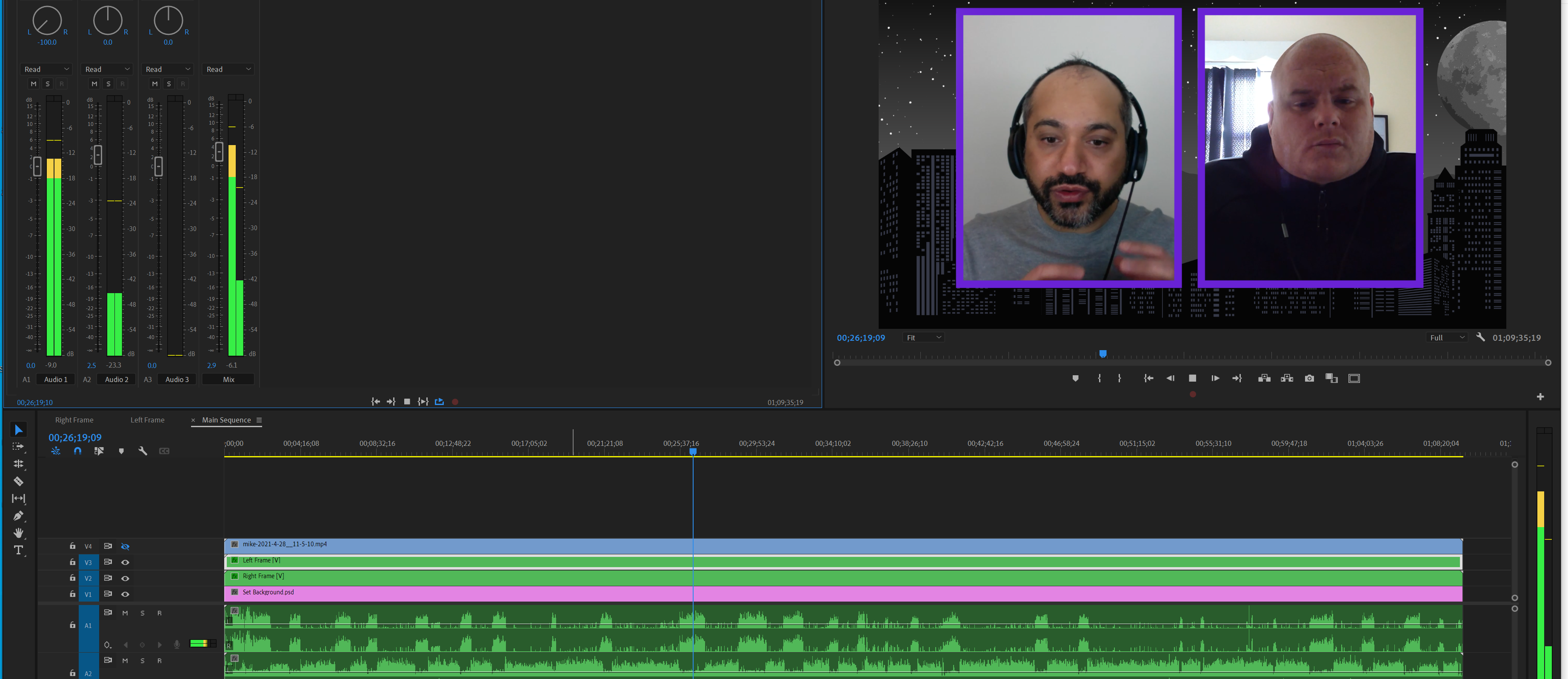Screen dimensions: 1568x679
Task: Open the Main Sequence panel menu
Action: [259, 420]
